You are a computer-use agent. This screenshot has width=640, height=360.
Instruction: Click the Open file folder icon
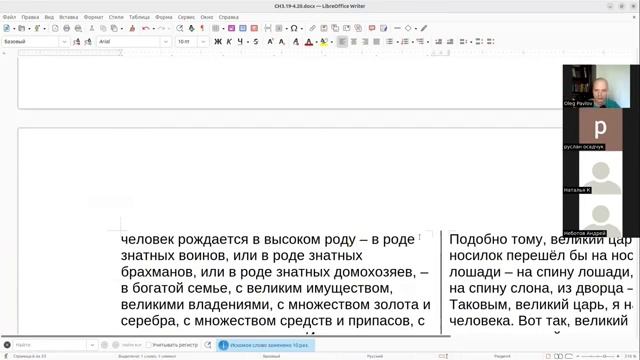click(x=22, y=28)
